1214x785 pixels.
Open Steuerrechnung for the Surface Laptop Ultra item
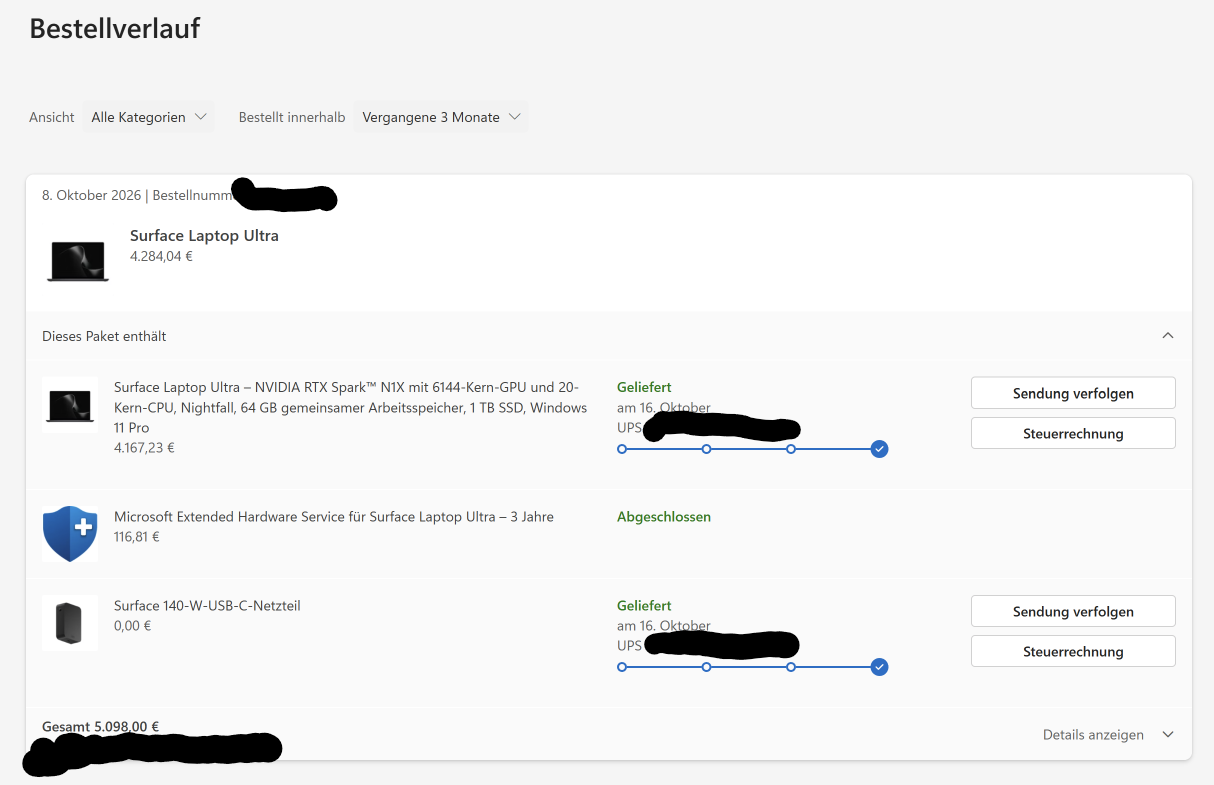tap(1073, 433)
